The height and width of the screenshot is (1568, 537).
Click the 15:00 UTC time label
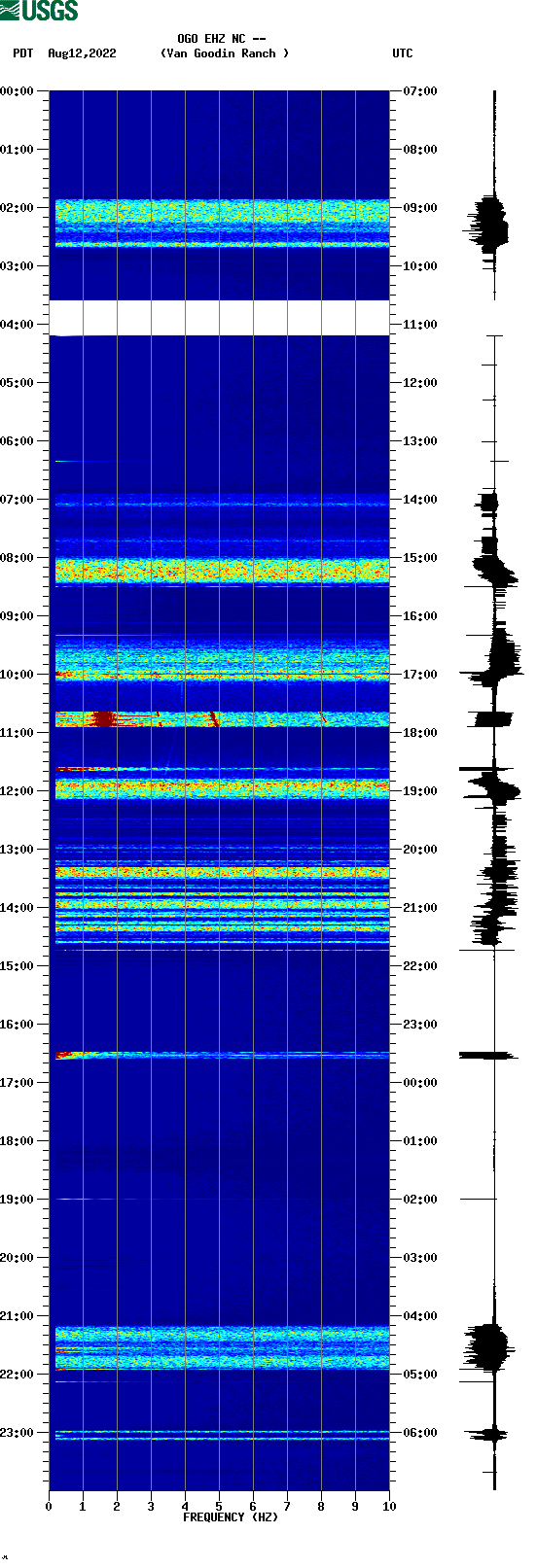click(420, 558)
